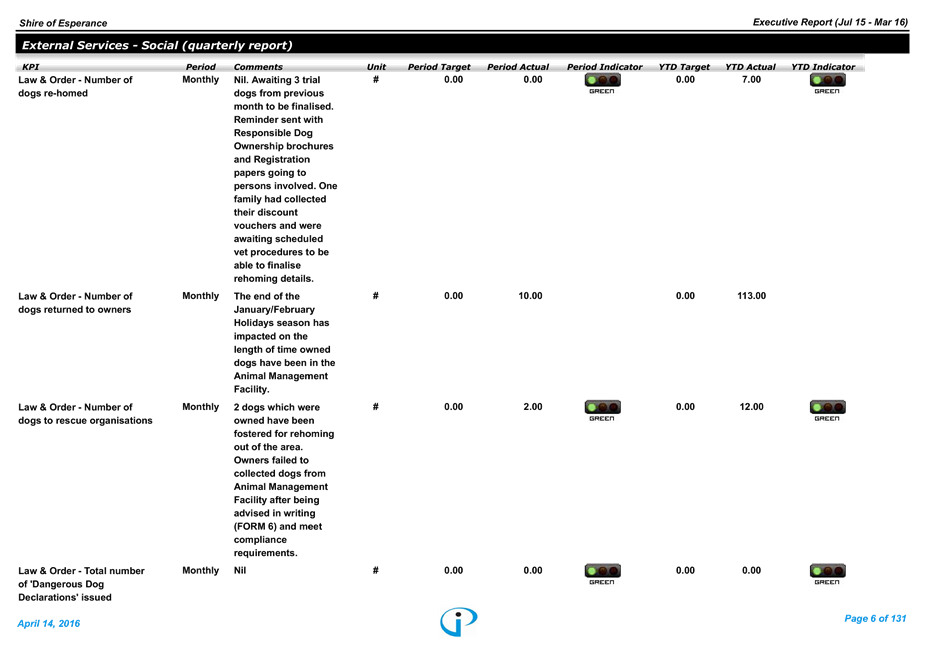Click the 'KPI' column header
Screen dimensions: 928x657
31,67
